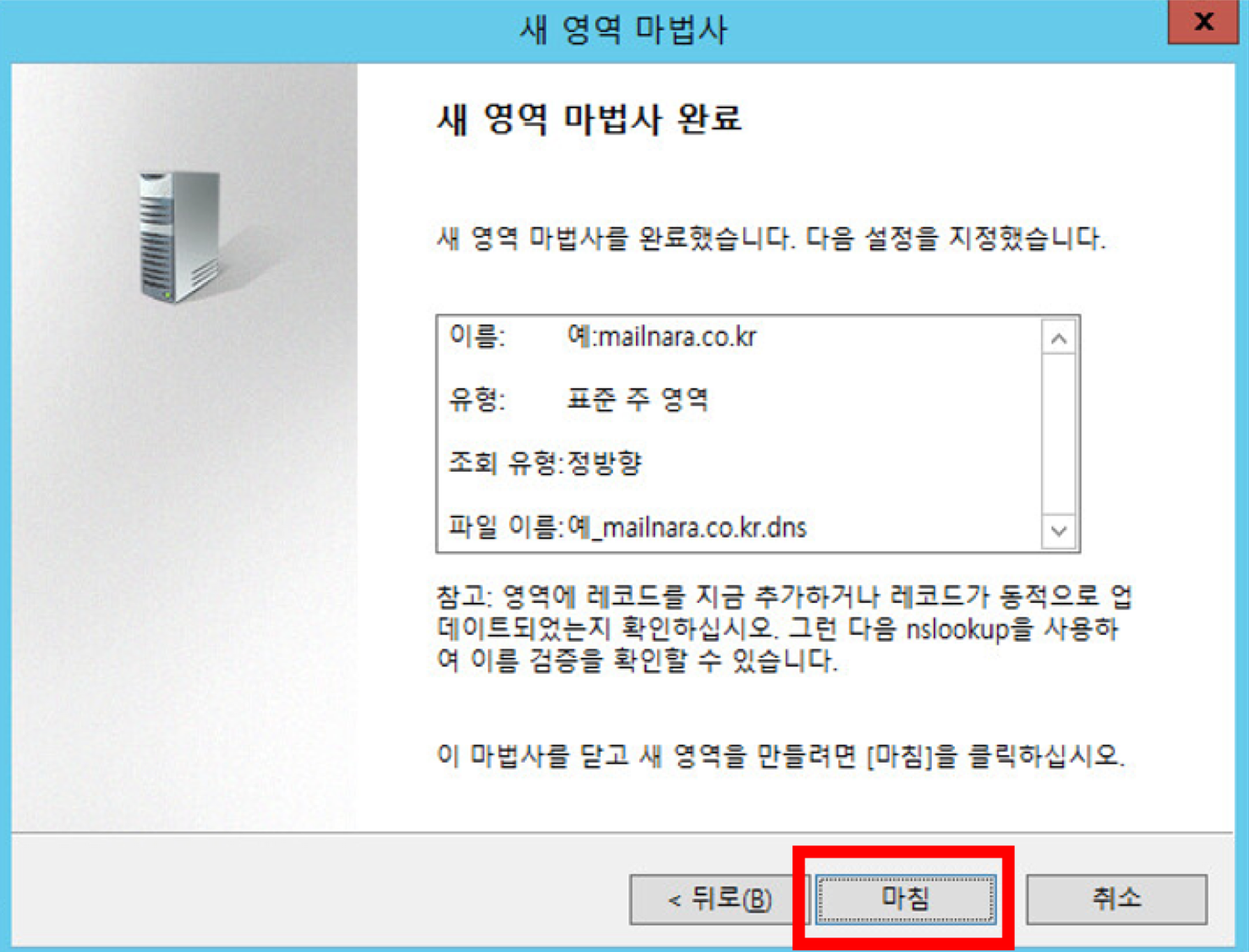Click the 유형: label in the summary
Image resolution: width=1249 pixels, height=952 pixels.
click(x=477, y=399)
